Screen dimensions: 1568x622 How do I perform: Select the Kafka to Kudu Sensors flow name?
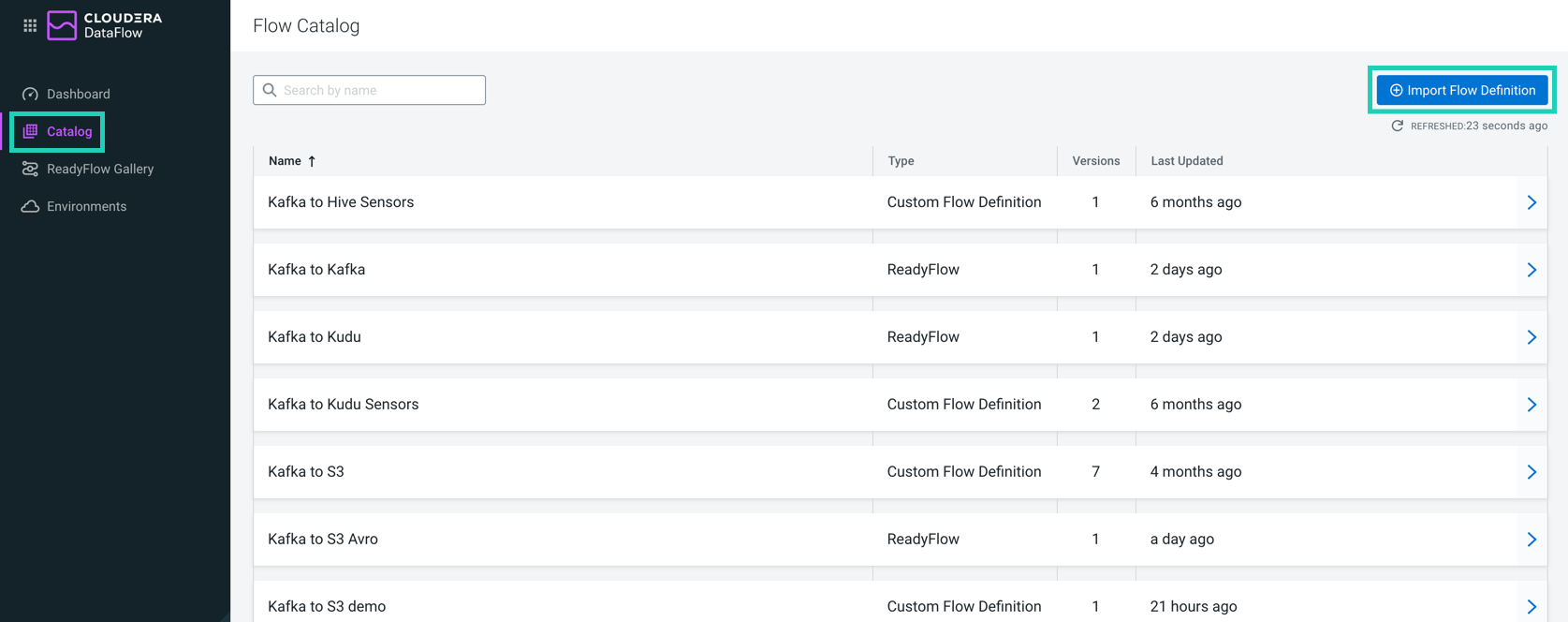[x=343, y=405]
